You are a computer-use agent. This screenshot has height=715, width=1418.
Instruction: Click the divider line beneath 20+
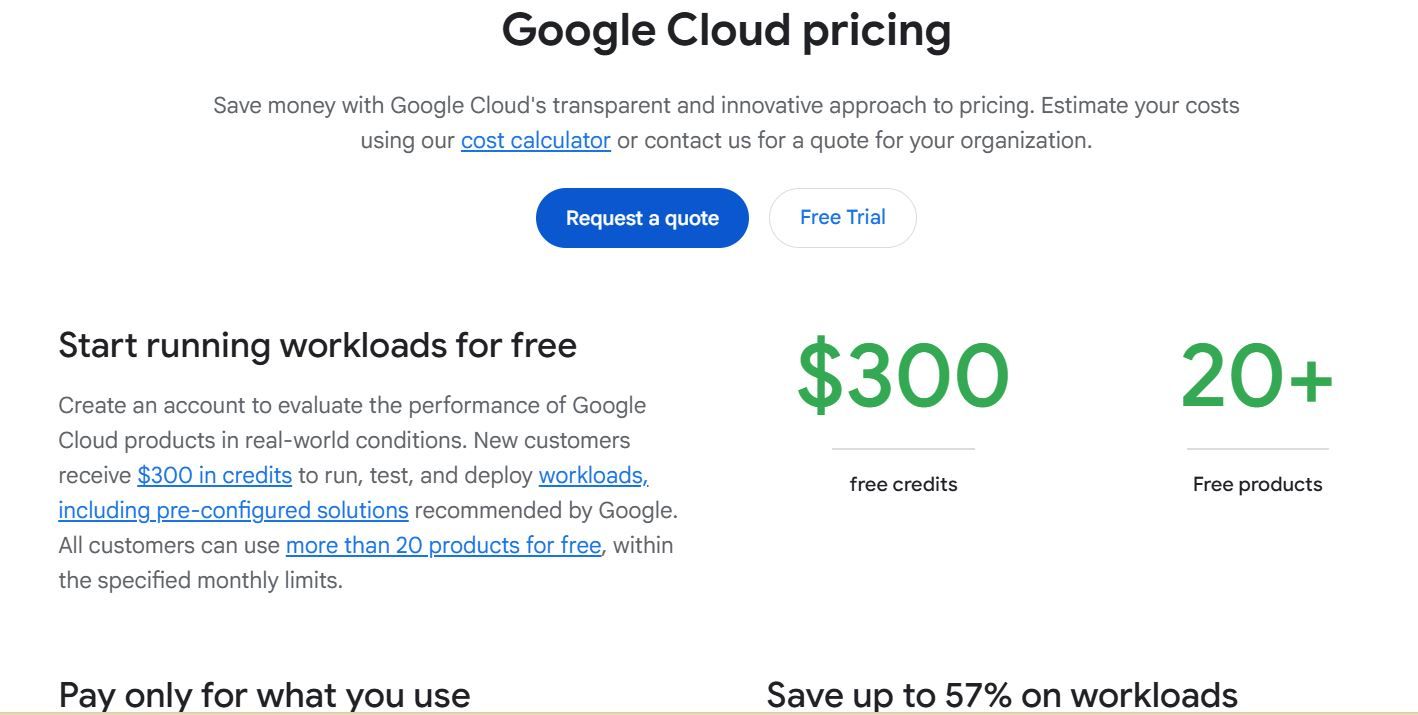pyautogui.click(x=1257, y=449)
